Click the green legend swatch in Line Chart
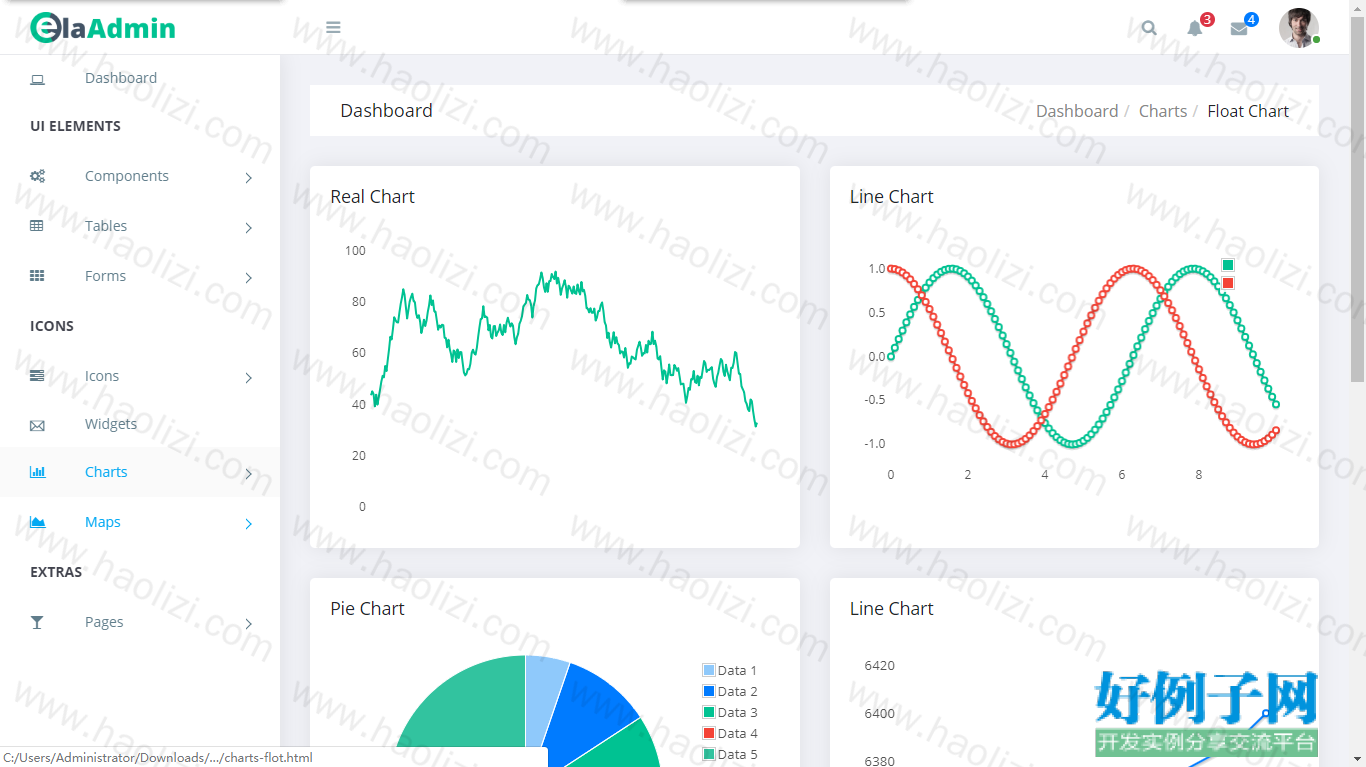Viewport: 1366px width, 767px height. point(1228,265)
